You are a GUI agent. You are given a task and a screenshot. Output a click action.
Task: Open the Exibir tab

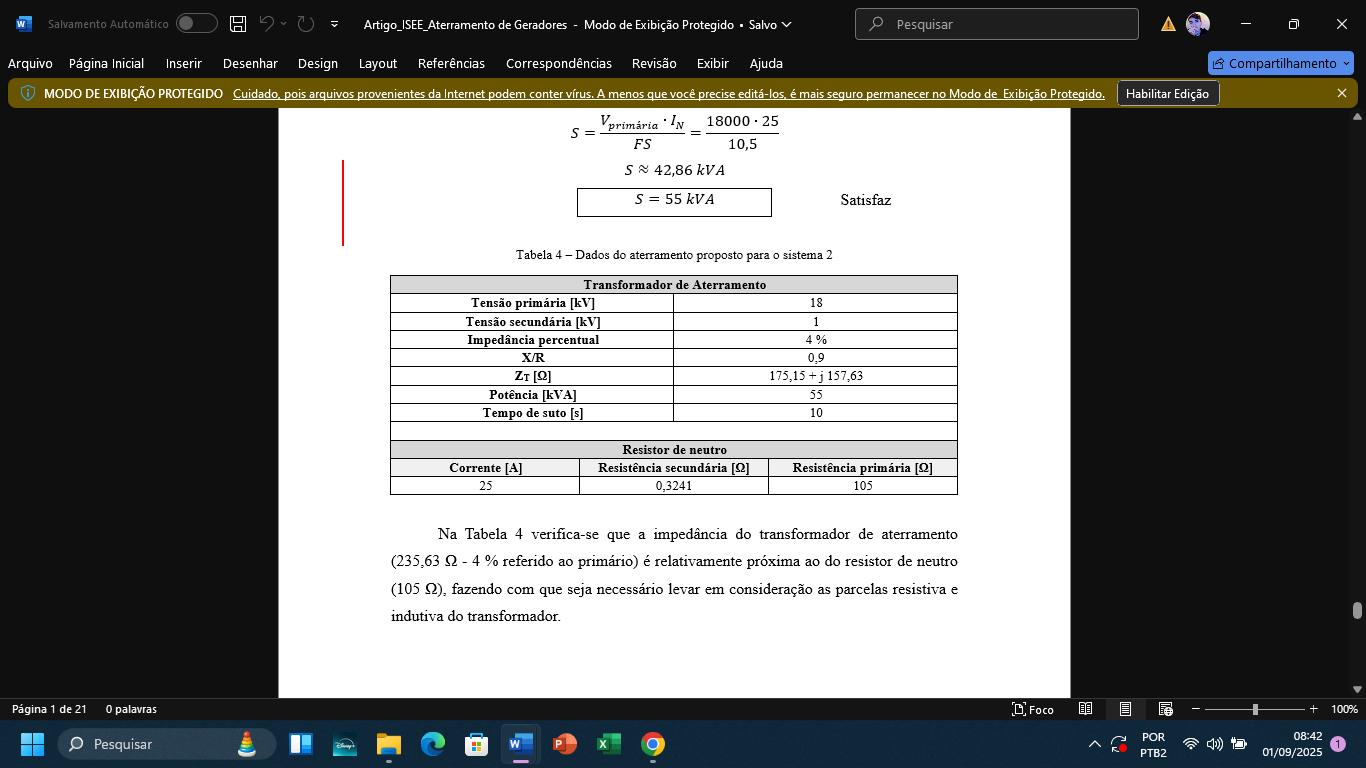713,63
